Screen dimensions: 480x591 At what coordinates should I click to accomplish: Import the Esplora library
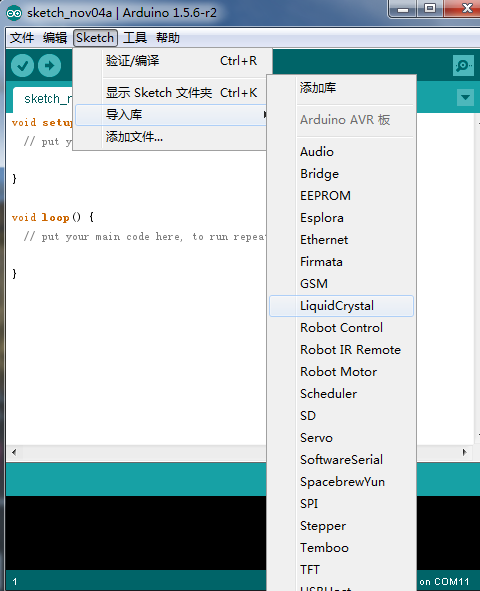[341, 218]
